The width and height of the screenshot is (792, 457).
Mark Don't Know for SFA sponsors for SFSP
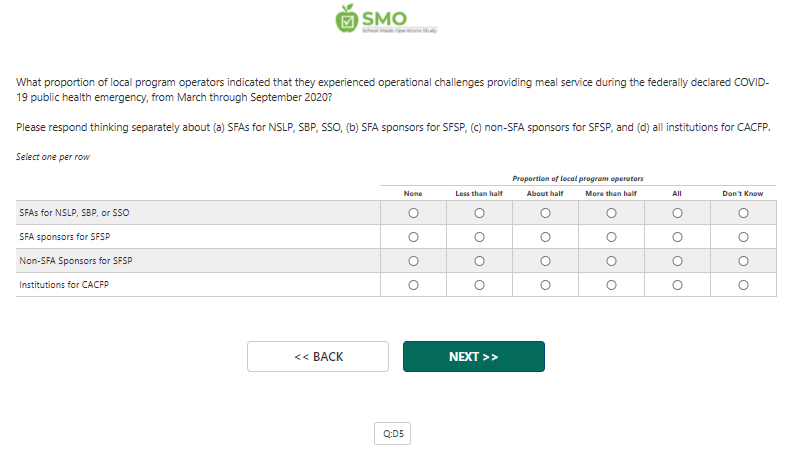pos(743,237)
